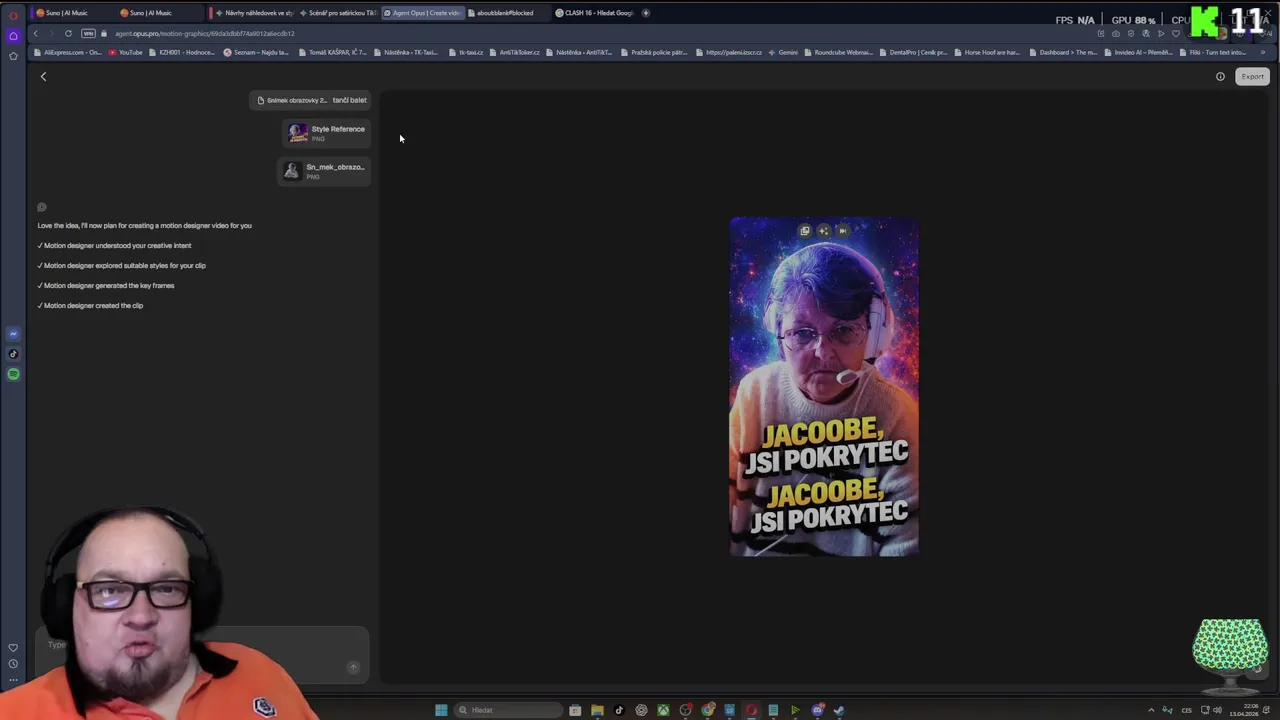Open the Seznam bookmark
The image size is (1280, 720).
coord(257,52)
